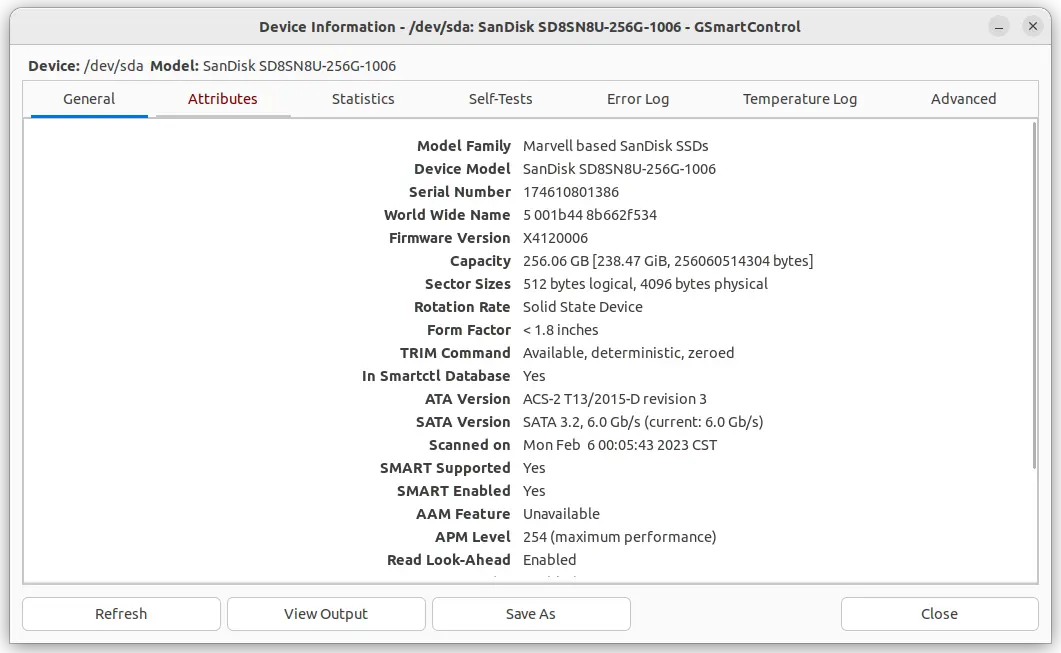Click the Device Model label

click(x=462, y=169)
